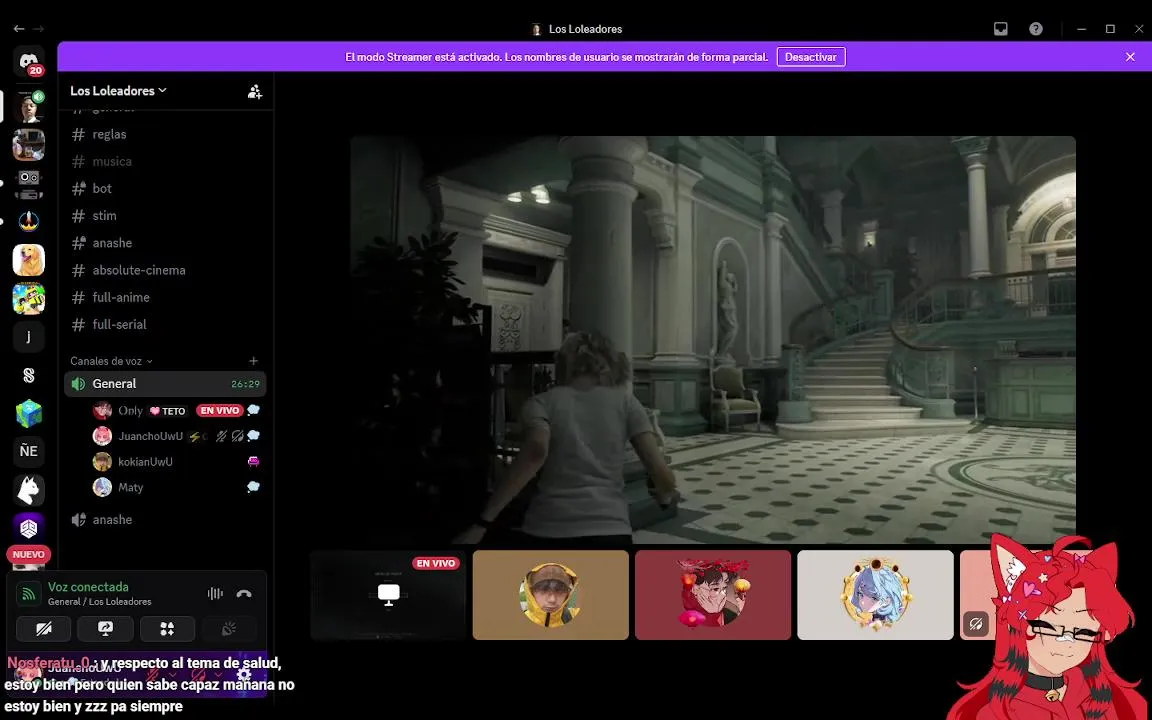Open user settings gear icon
1152x720 pixels.
pos(244,674)
